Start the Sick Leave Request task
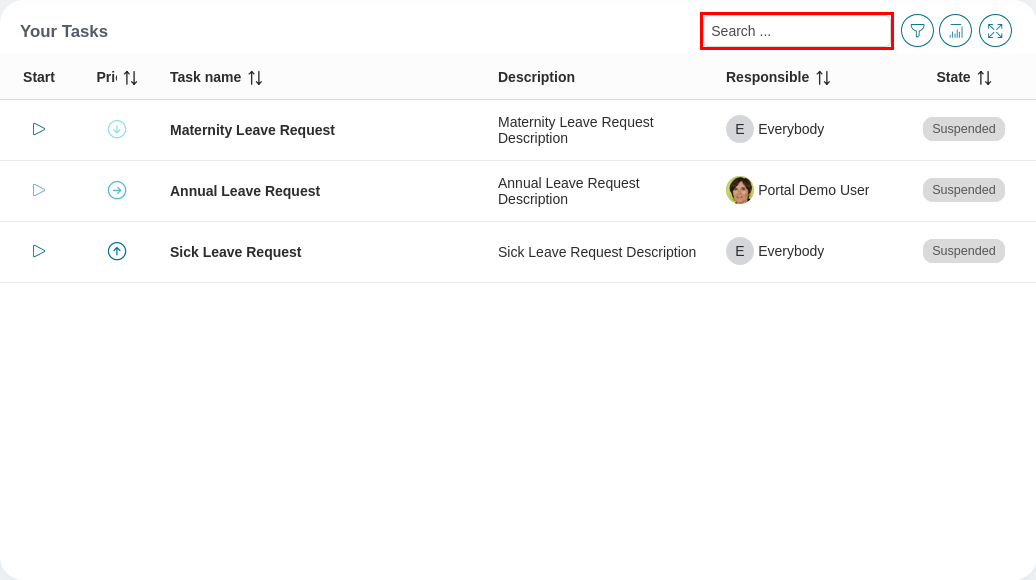Viewport: 1036px width, 580px height. pos(39,251)
